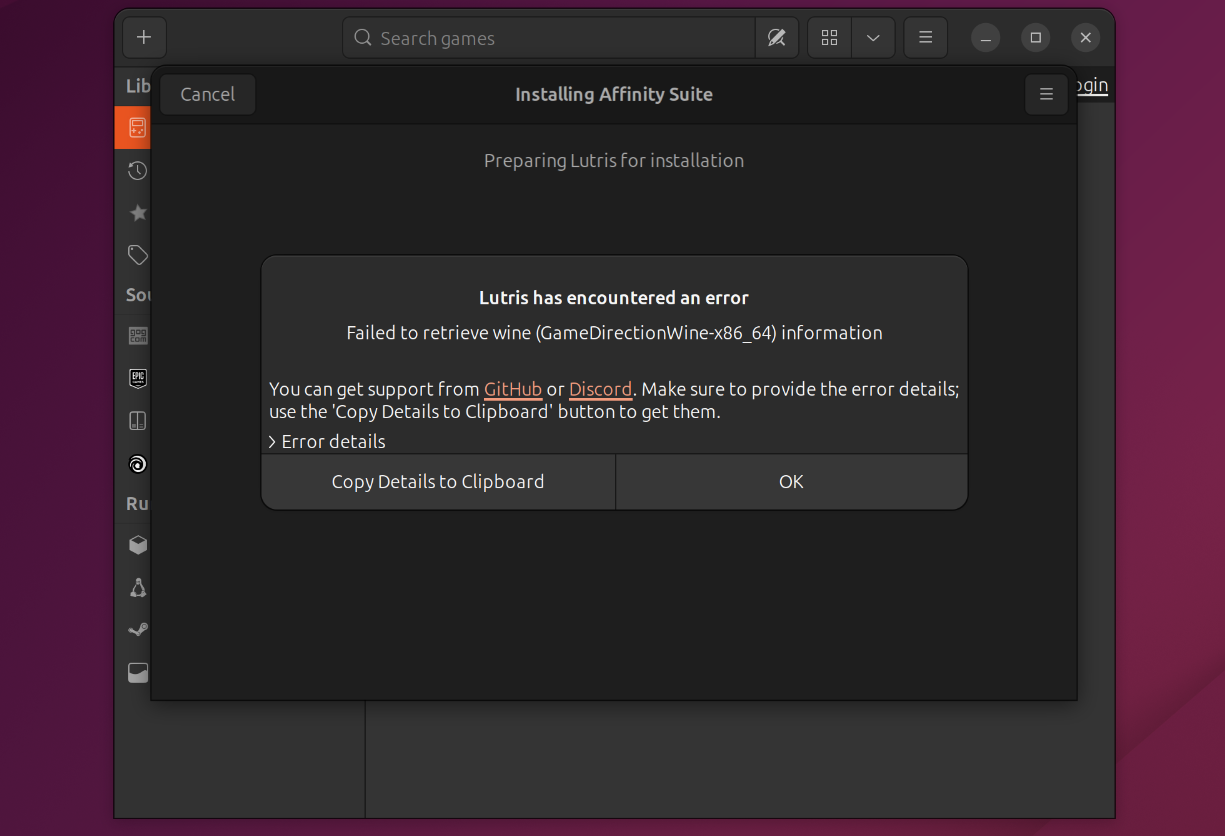Cancel the Affinity Suite installation
The height and width of the screenshot is (836, 1225).
[208, 94]
